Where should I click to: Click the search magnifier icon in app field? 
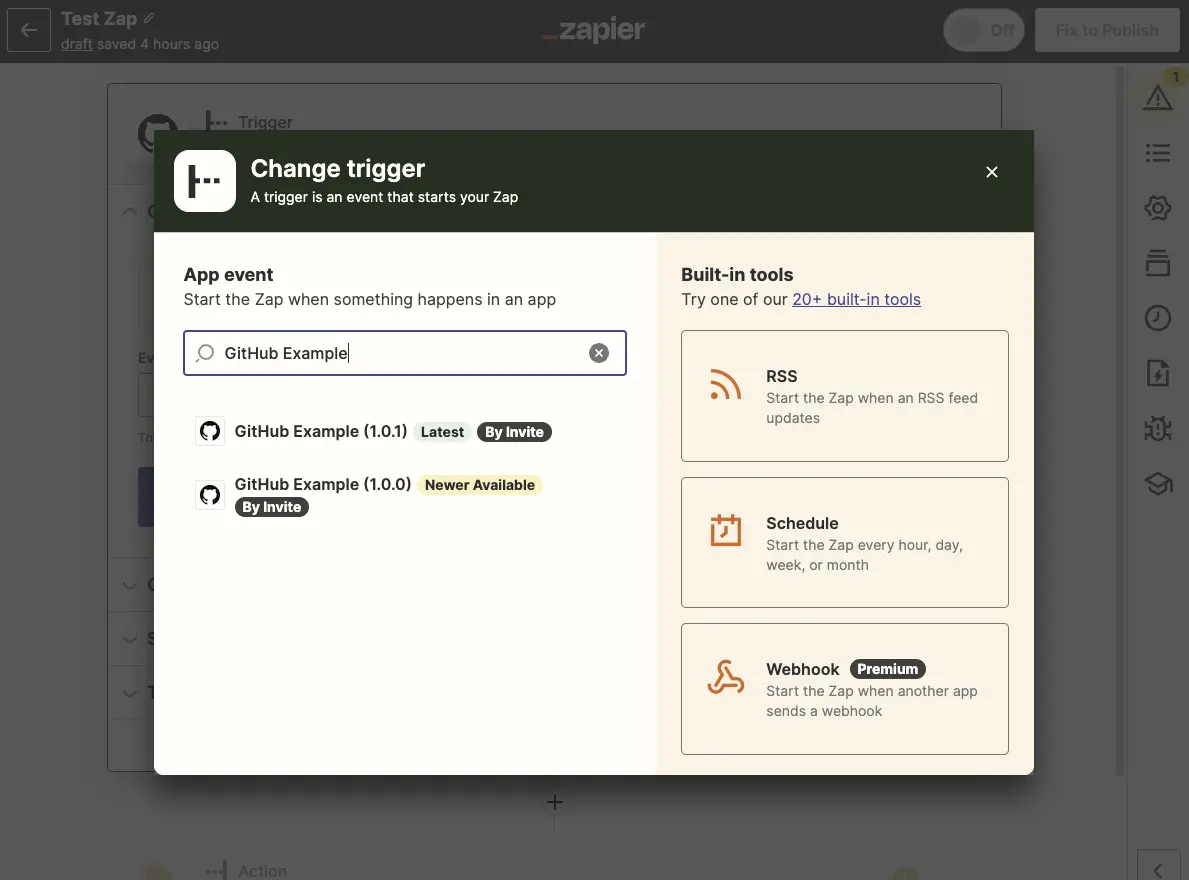click(205, 353)
